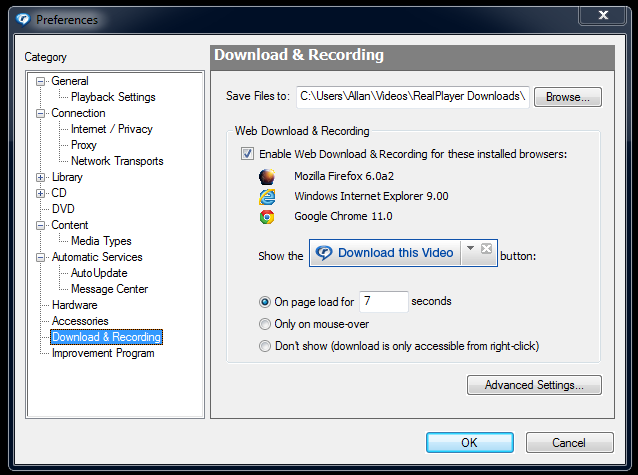
Task: Toggle Enable Web Download & Recording checkbox
Action: [x=247, y=154]
